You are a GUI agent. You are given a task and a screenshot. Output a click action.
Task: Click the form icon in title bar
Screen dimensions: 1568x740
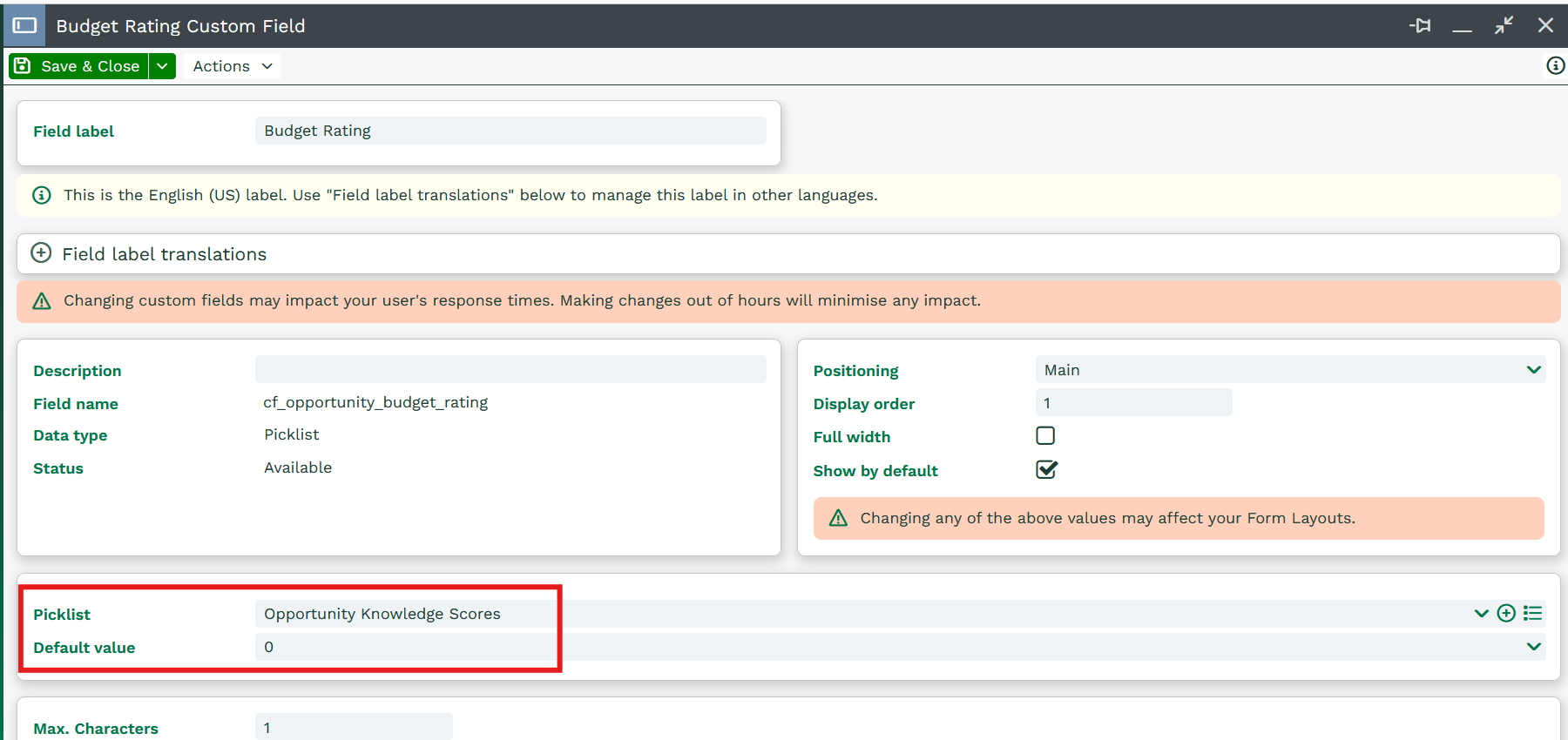pos(24,25)
